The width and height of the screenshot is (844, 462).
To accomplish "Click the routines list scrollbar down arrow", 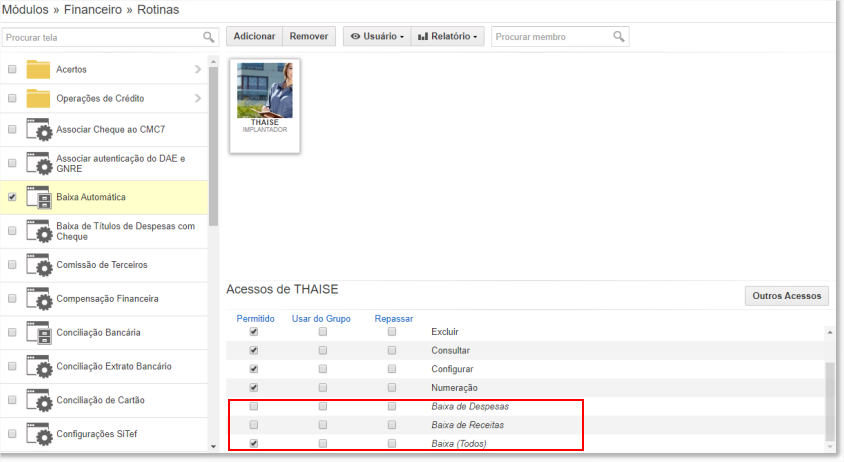I will tap(213, 446).
